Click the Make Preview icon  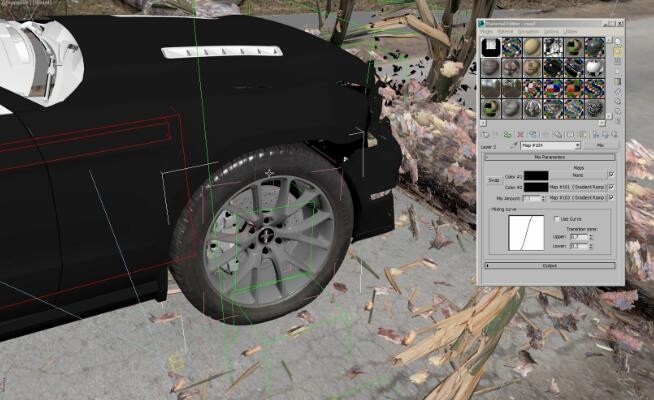click(618, 92)
